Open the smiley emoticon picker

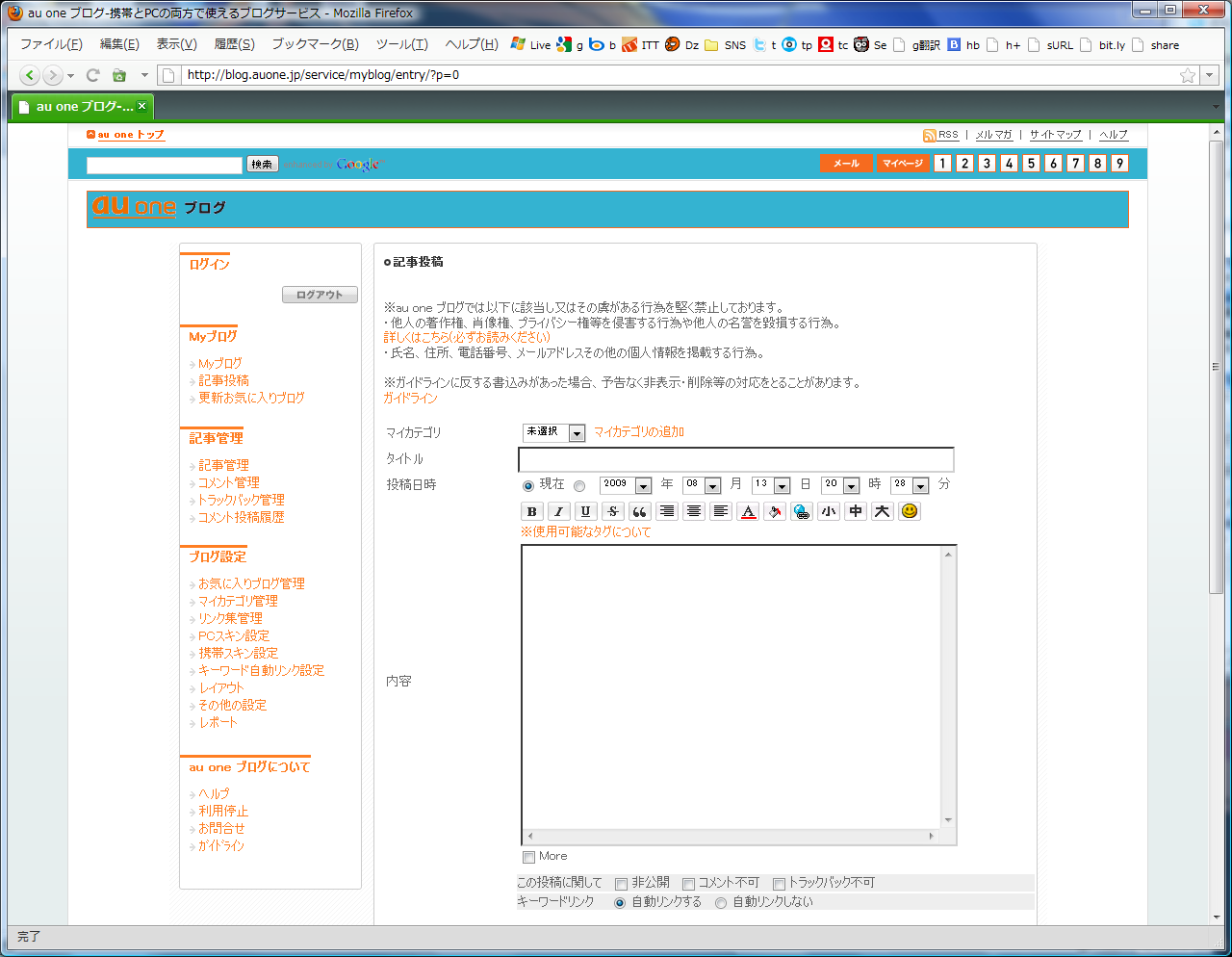910,511
